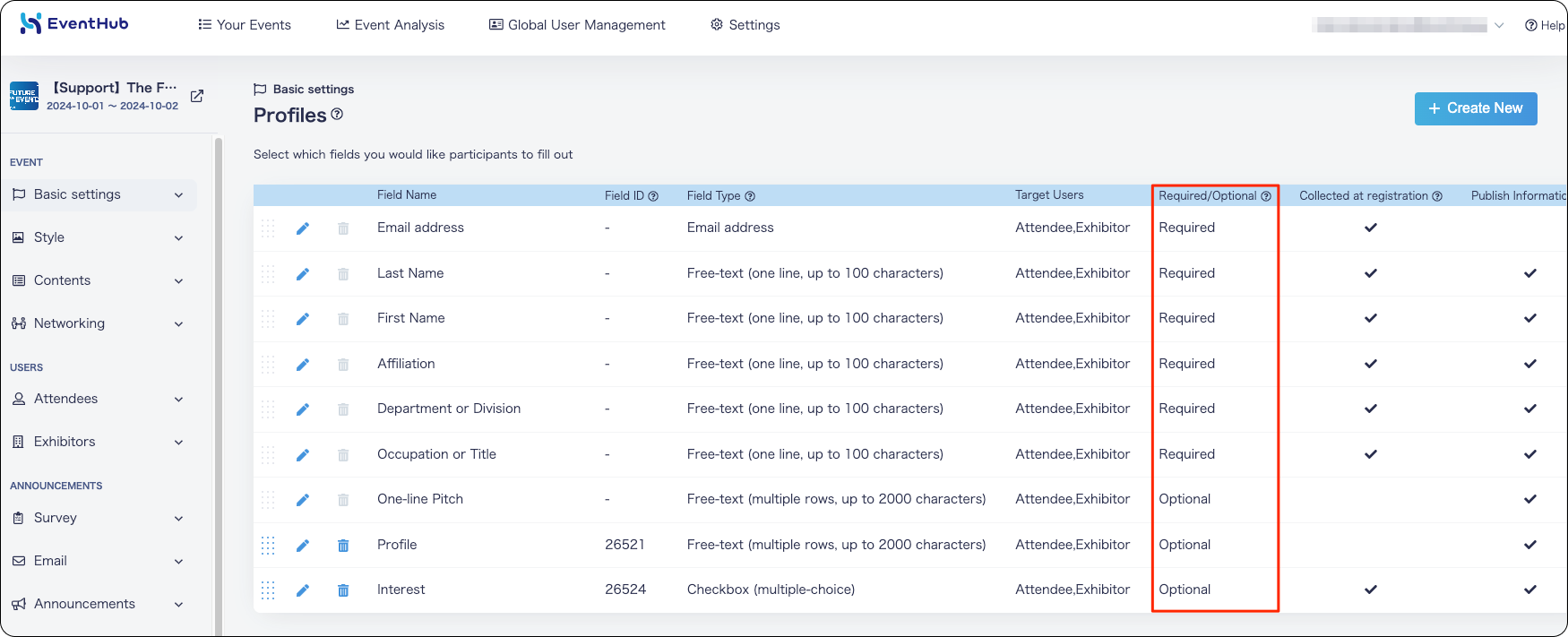Delete the Profile field with trash icon
The width and height of the screenshot is (1568, 637).
click(343, 546)
